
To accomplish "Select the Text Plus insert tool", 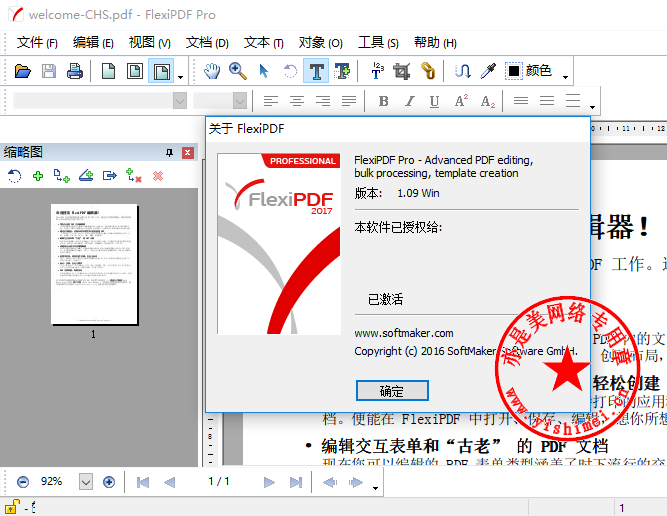I will [342, 71].
